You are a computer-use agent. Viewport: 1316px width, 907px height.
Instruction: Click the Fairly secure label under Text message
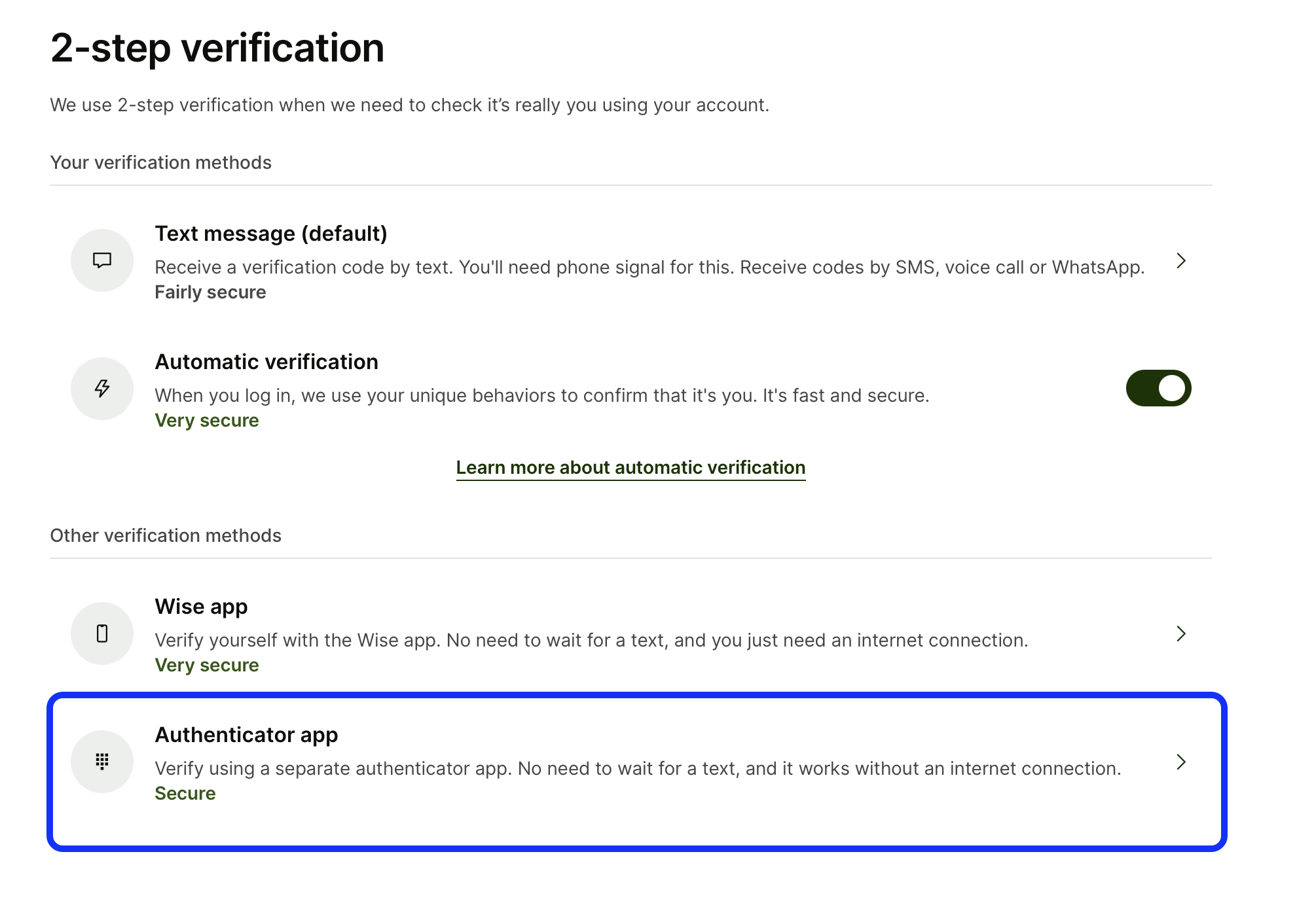210,292
